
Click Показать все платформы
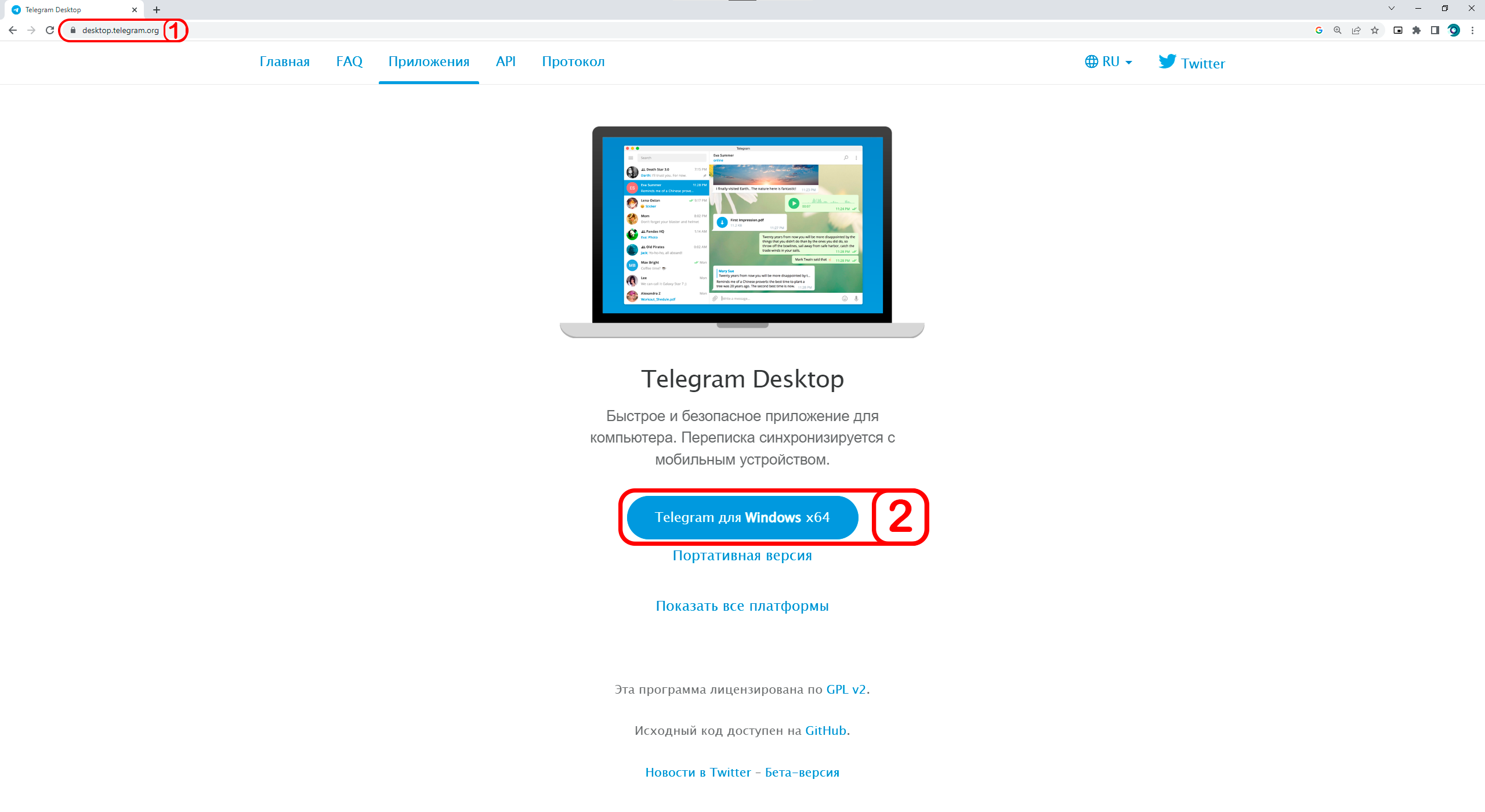click(742, 606)
